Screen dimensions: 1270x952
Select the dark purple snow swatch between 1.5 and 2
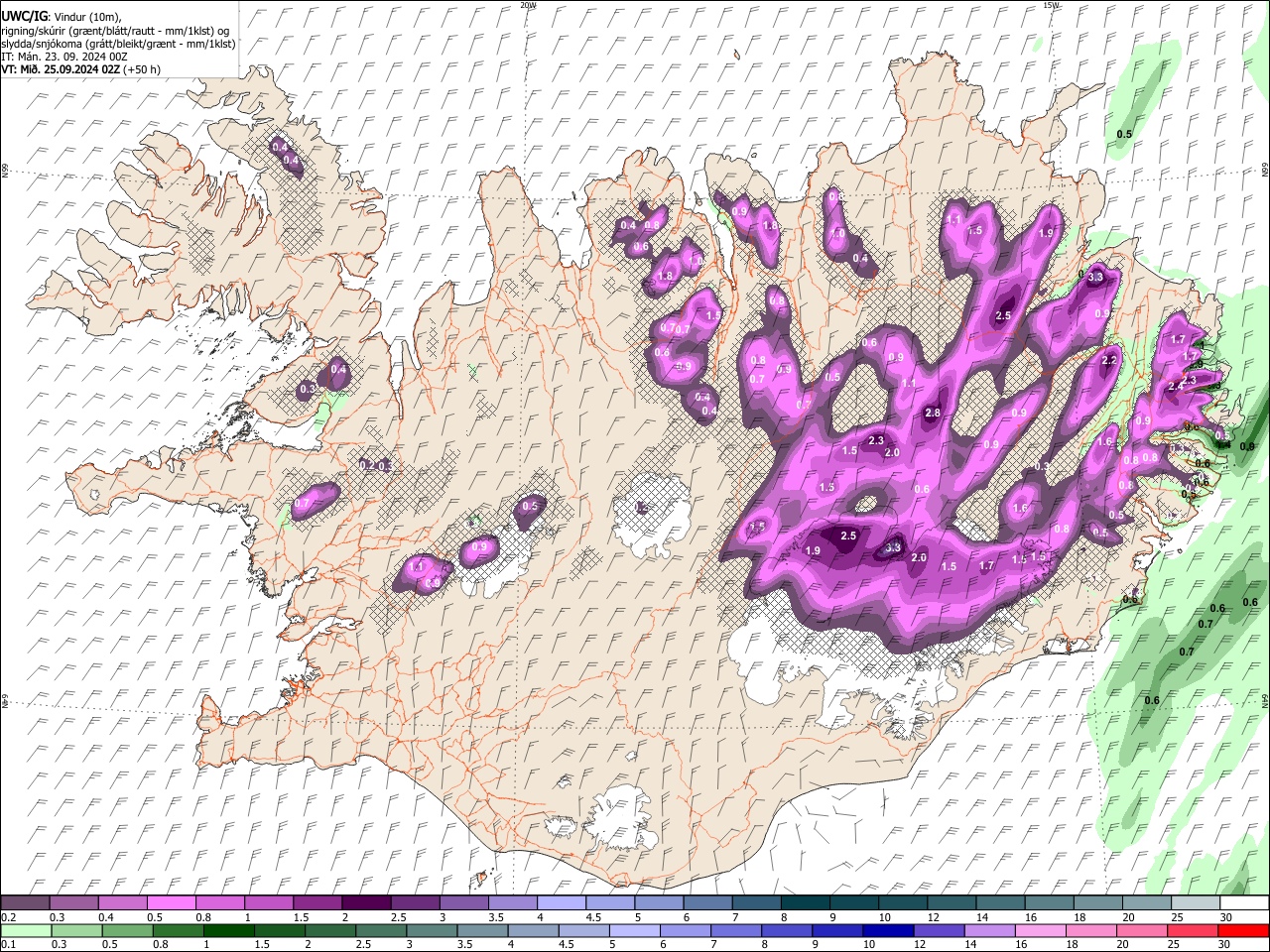pyautogui.click(x=317, y=902)
